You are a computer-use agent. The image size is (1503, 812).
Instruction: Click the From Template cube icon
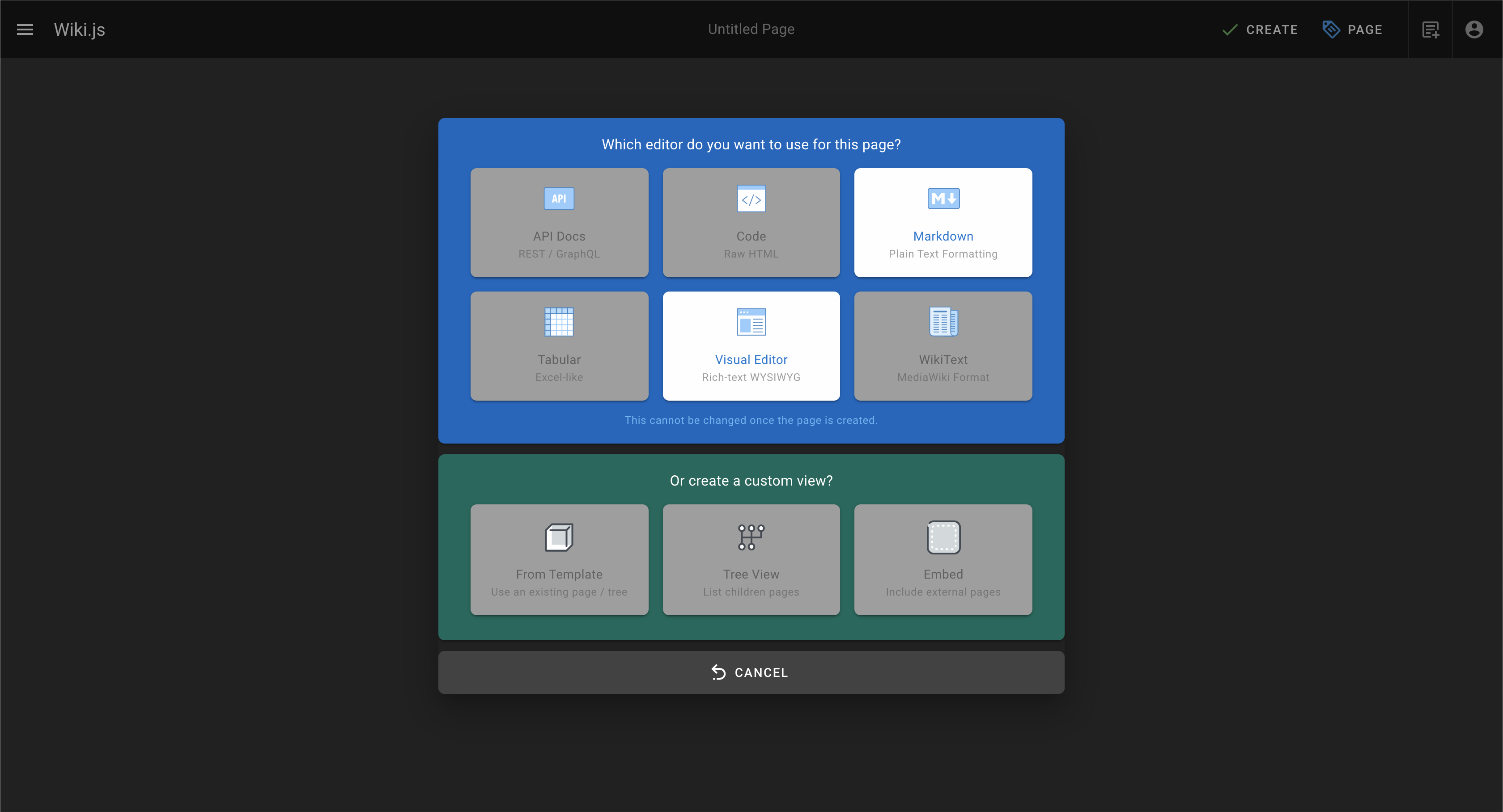(558, 537)
